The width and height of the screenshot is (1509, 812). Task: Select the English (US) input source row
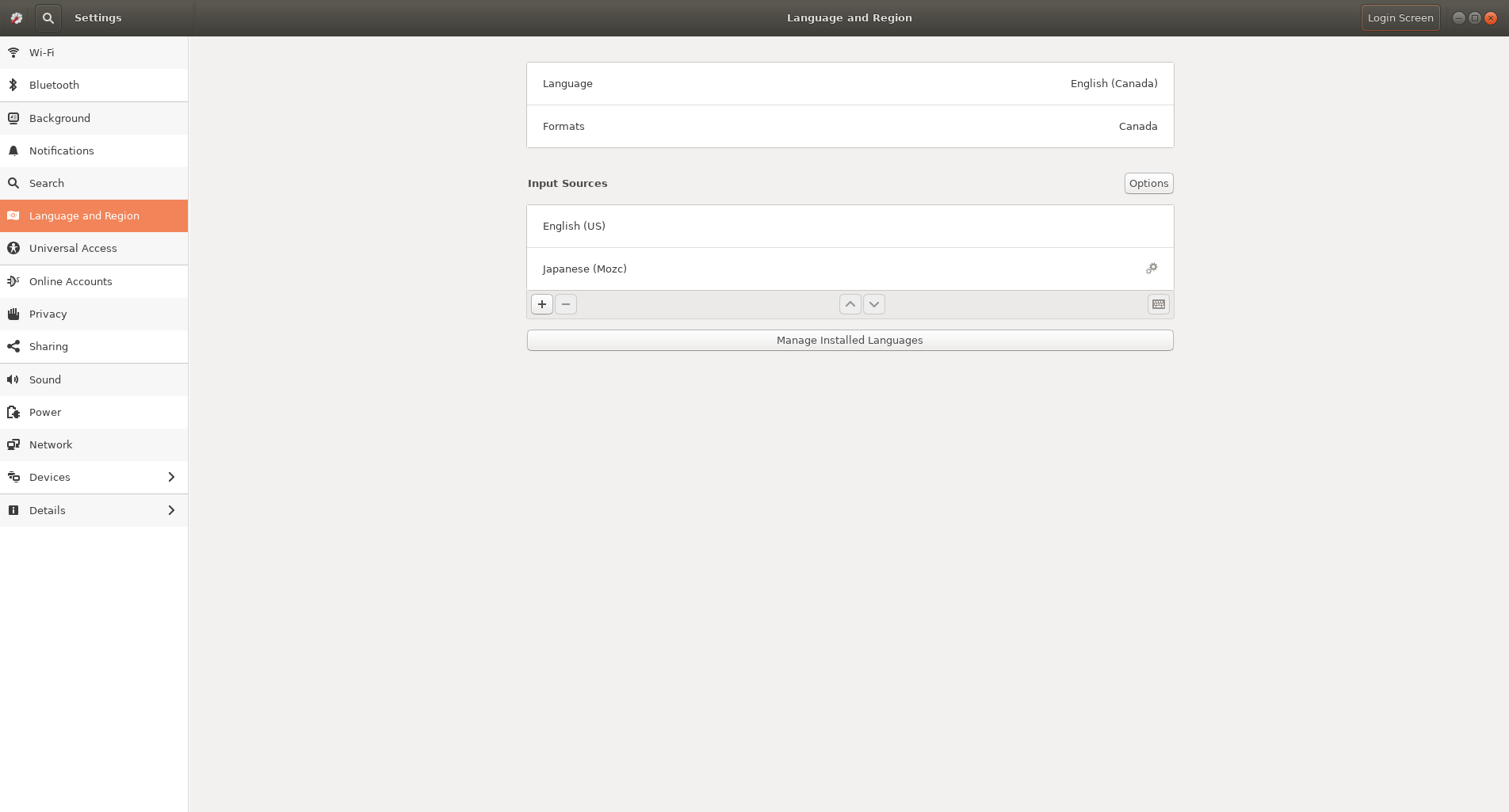point(850,226)
